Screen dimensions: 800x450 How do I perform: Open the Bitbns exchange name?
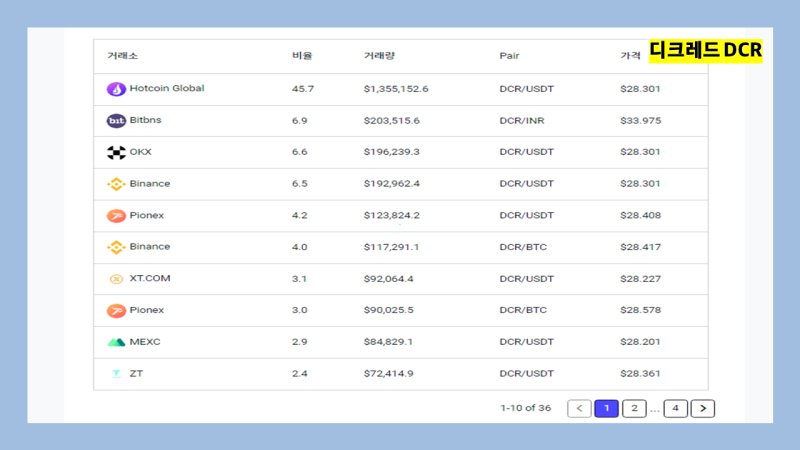(145, 120)
